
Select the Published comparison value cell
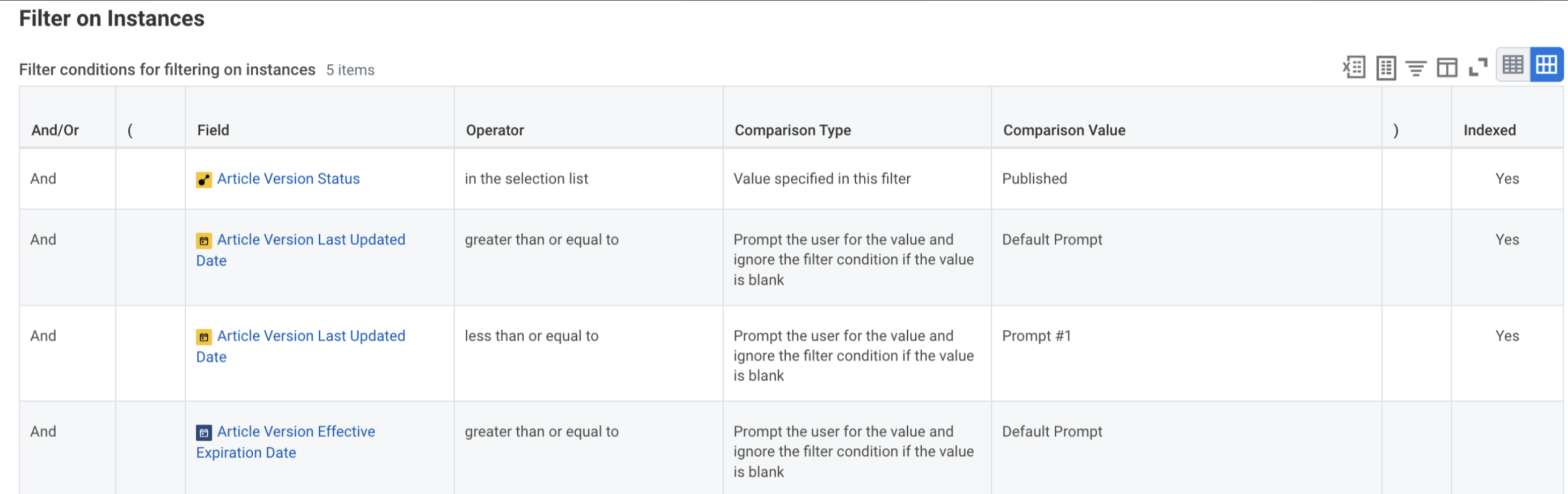[1034, 178]
